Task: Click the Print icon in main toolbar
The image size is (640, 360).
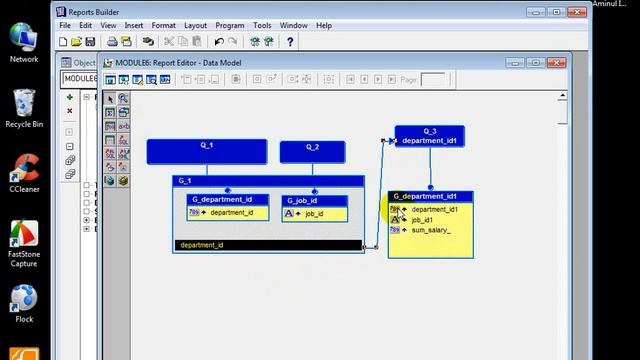Action: click(x=112, y=42)
